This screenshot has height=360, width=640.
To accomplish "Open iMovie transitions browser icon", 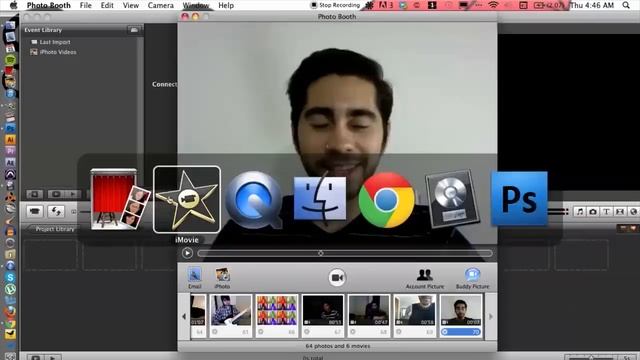I will 620,211.
